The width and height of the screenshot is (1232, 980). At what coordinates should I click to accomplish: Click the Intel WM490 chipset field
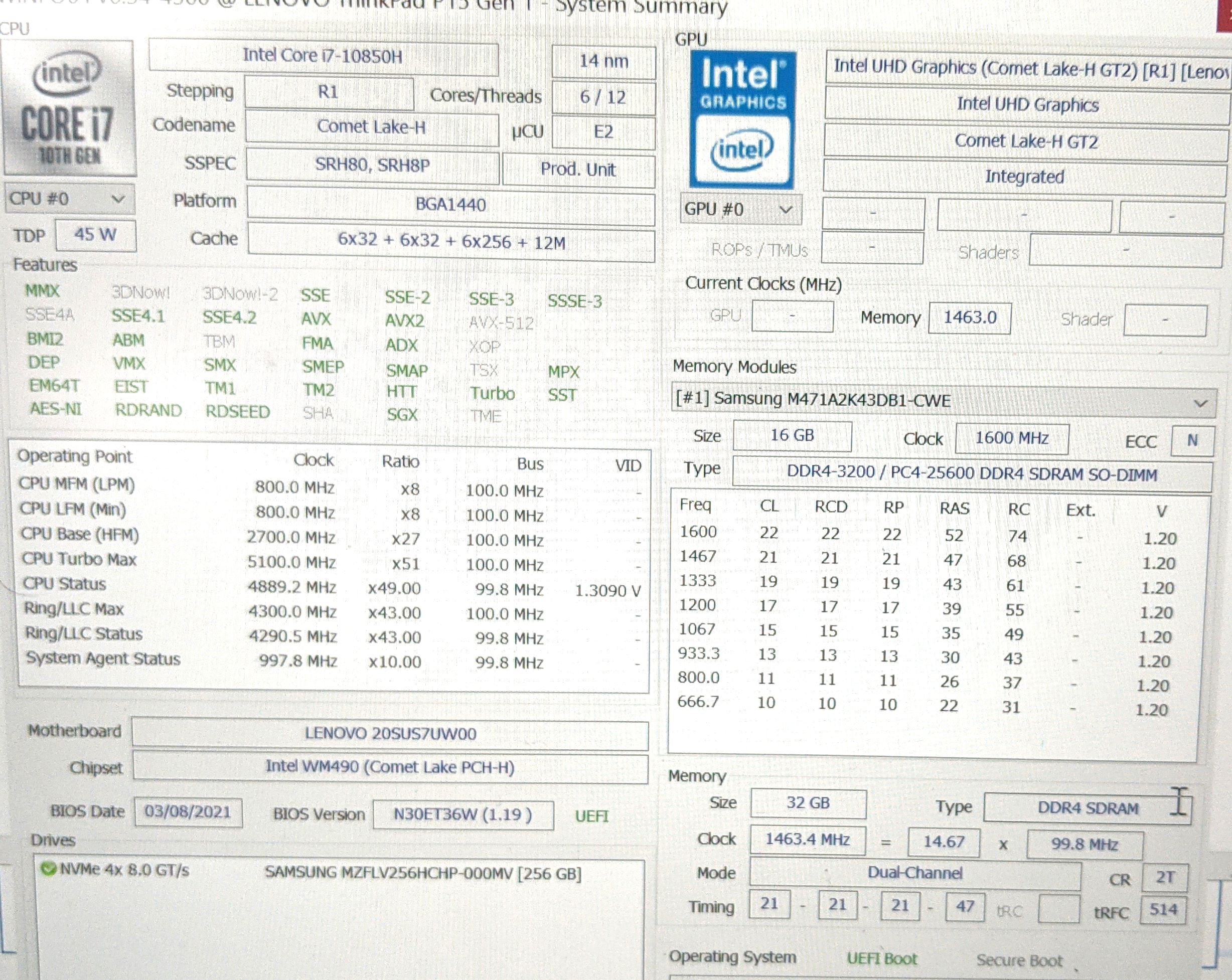[390, 767]
